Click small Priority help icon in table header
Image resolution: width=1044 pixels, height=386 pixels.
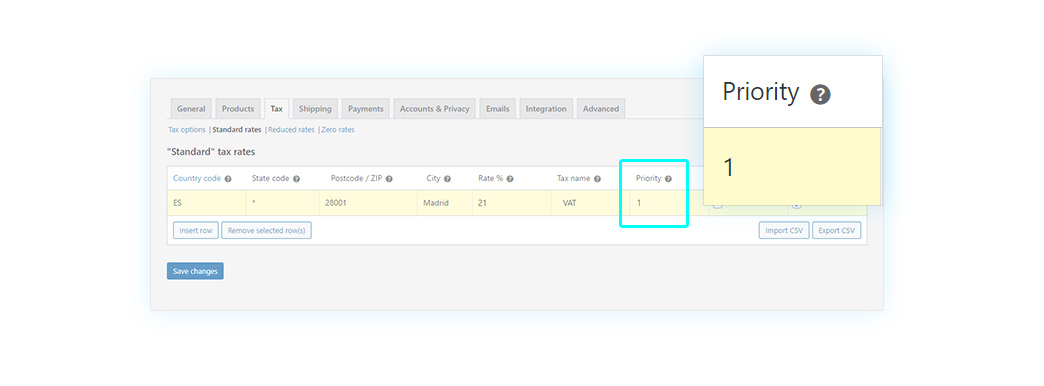[x=668, y=179]
